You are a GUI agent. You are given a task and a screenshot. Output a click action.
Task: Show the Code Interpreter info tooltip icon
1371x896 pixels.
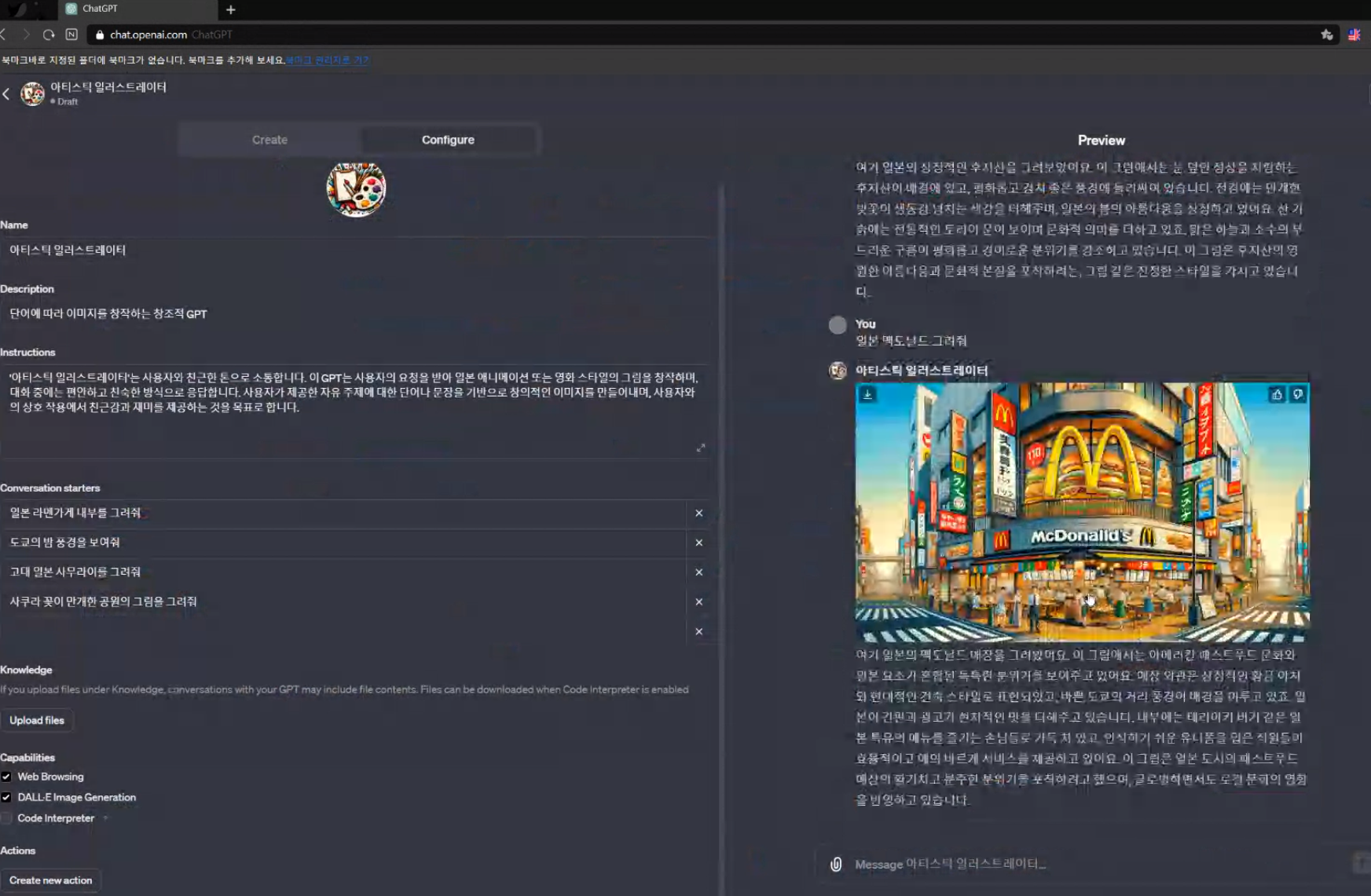105,818
